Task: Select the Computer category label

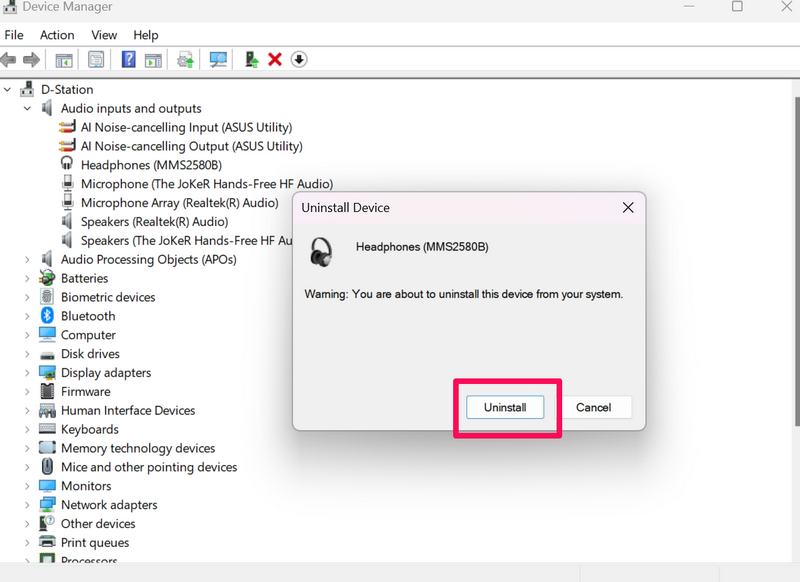Action: coord(88,335)
